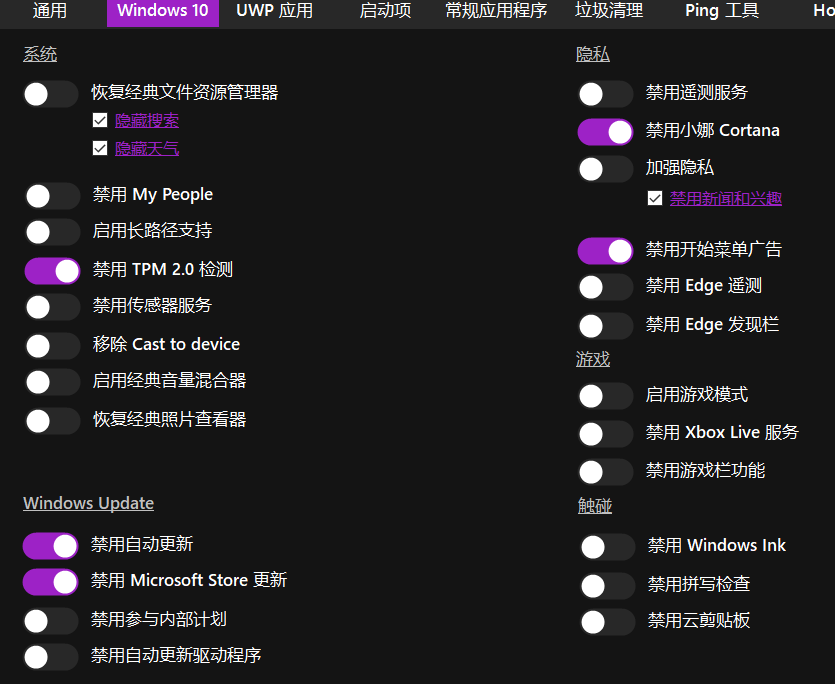The width and height of the screenshot is (835, 684).
Task: Open the 隐藏天气 link
Action: 146,147
